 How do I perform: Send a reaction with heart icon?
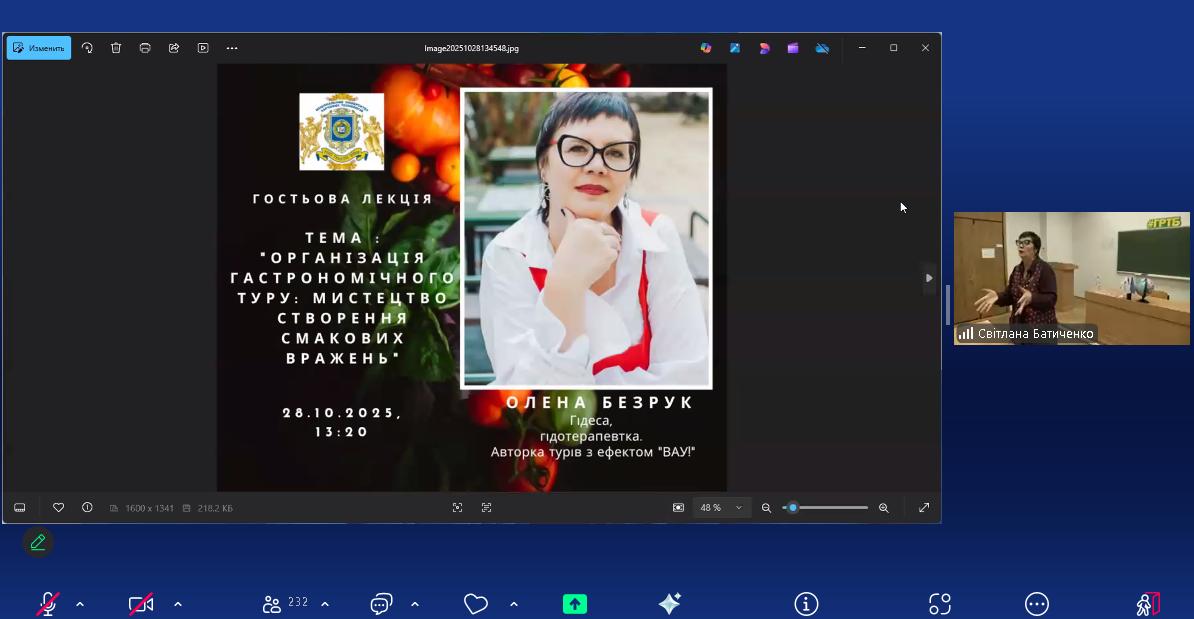[476, 605]
